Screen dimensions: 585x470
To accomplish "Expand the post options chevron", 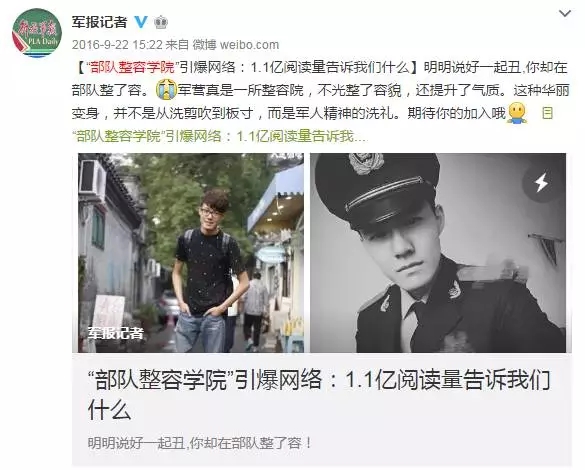I will point(565,14).
